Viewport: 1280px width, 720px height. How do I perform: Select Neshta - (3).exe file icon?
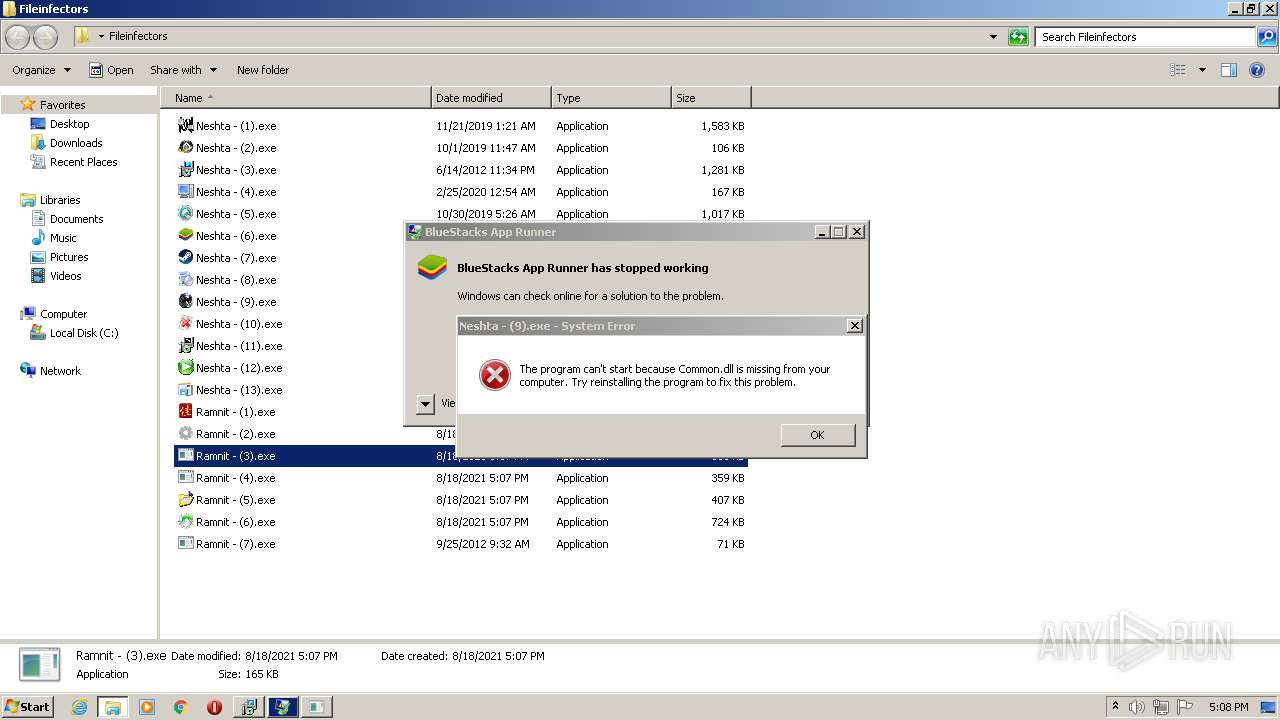coord(185,169)
